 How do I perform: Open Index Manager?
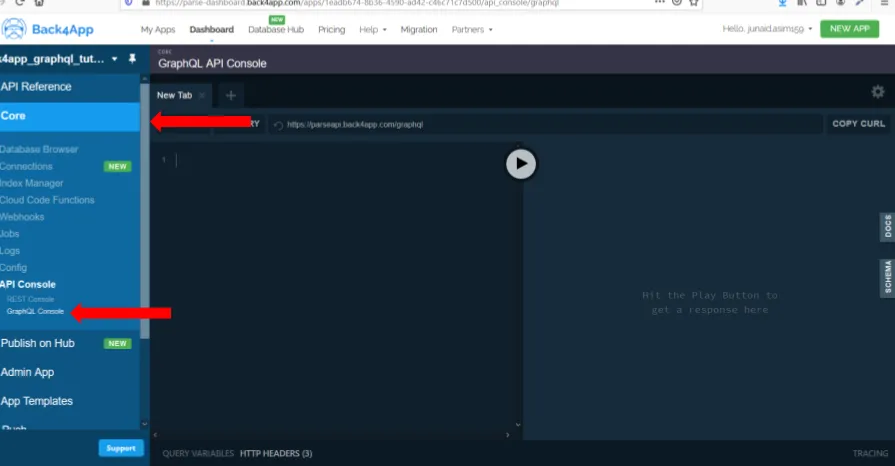pos(31,183)
